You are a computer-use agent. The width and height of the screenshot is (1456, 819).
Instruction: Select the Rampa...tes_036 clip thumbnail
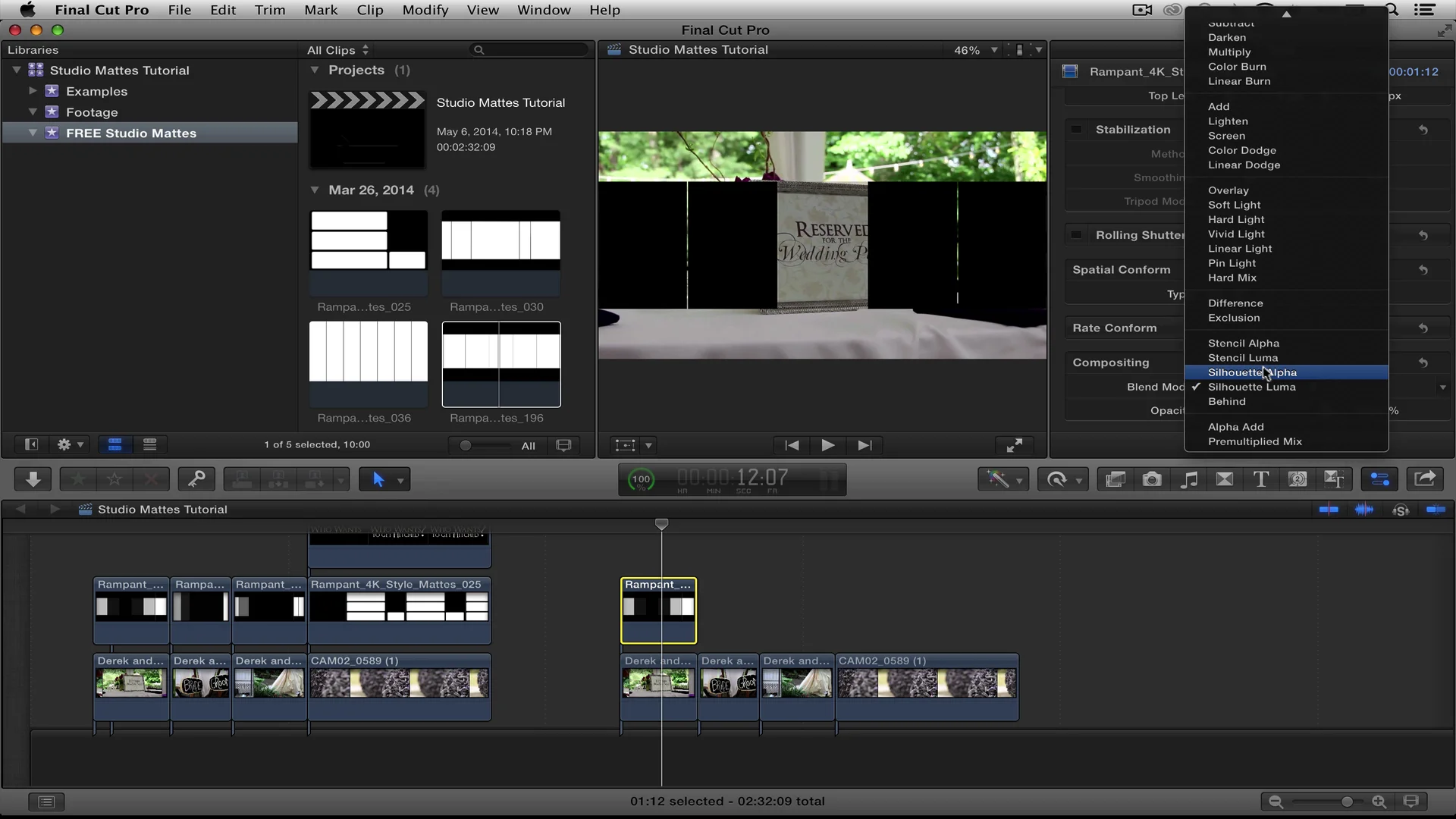point(367,364)
